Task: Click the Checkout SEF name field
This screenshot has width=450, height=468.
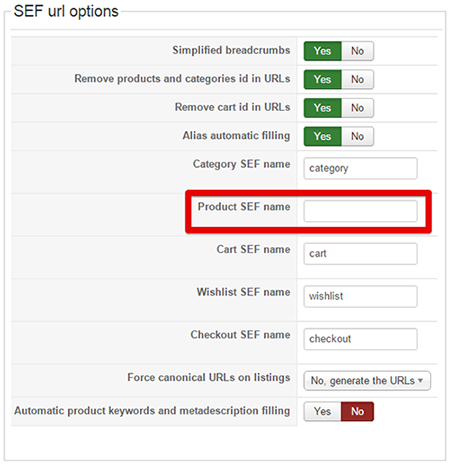Action: (x=360, y=339)
